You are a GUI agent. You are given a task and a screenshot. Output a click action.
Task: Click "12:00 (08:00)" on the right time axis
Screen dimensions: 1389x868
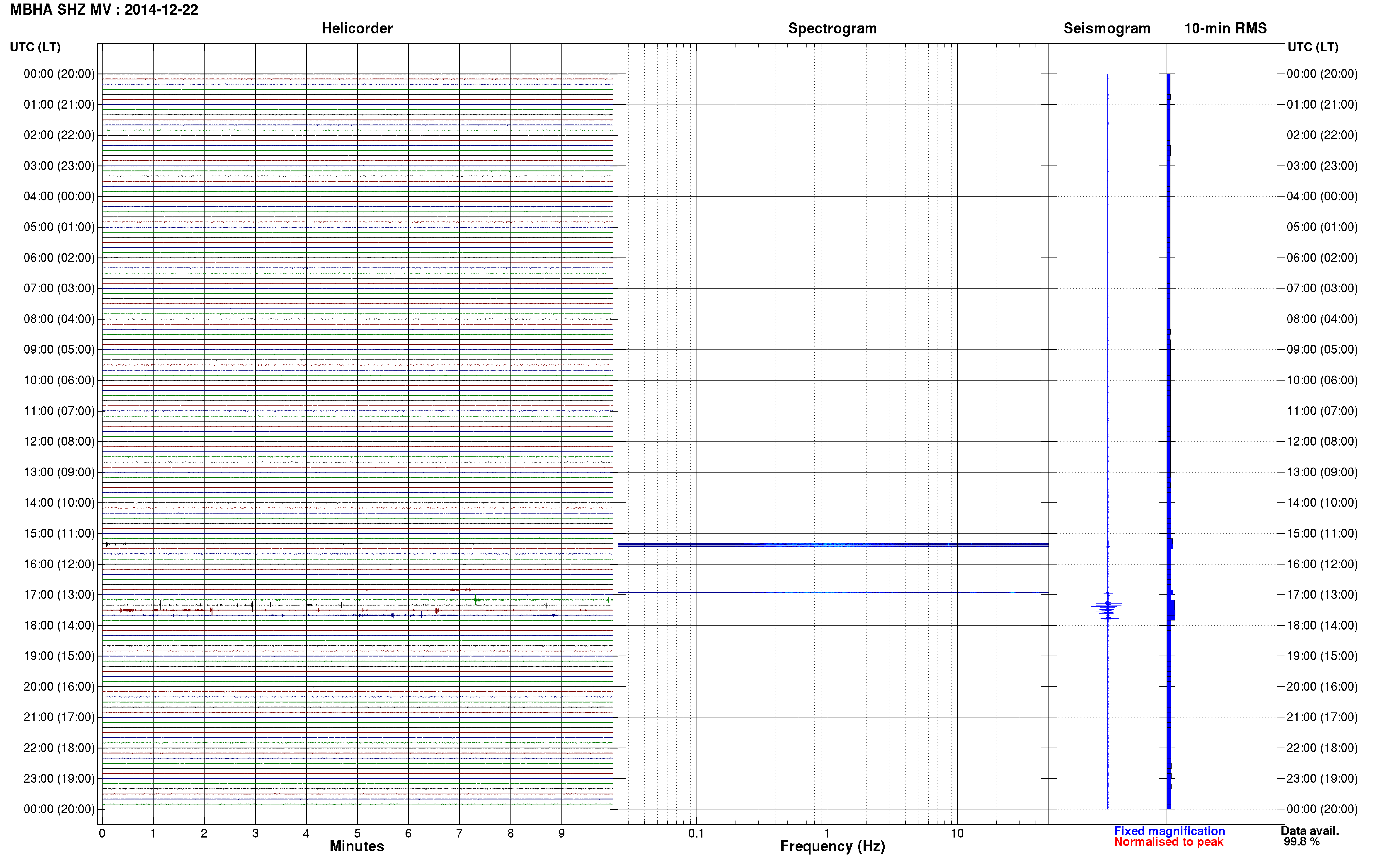pos(1322,441)
